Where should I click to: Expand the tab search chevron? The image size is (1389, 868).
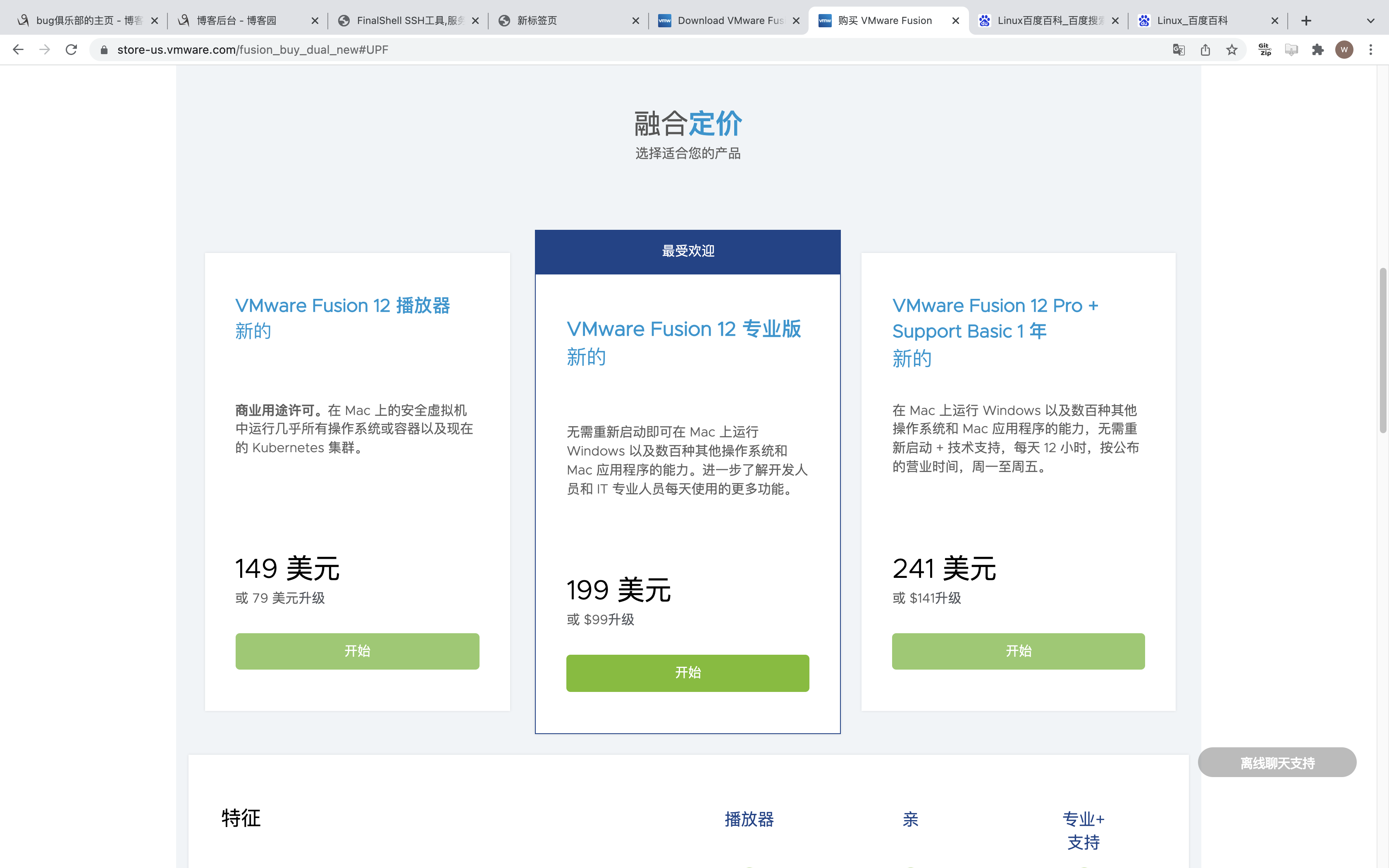(x=1371, y=21)
